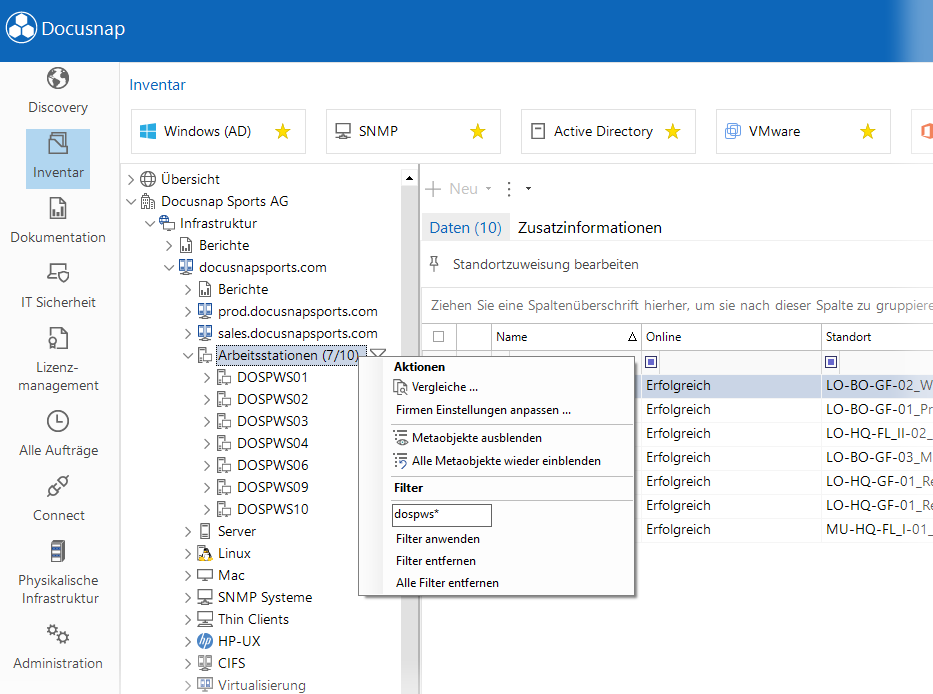Open the Discovery globe icon
Screen dimensions: 933x694
coord(58,78)
